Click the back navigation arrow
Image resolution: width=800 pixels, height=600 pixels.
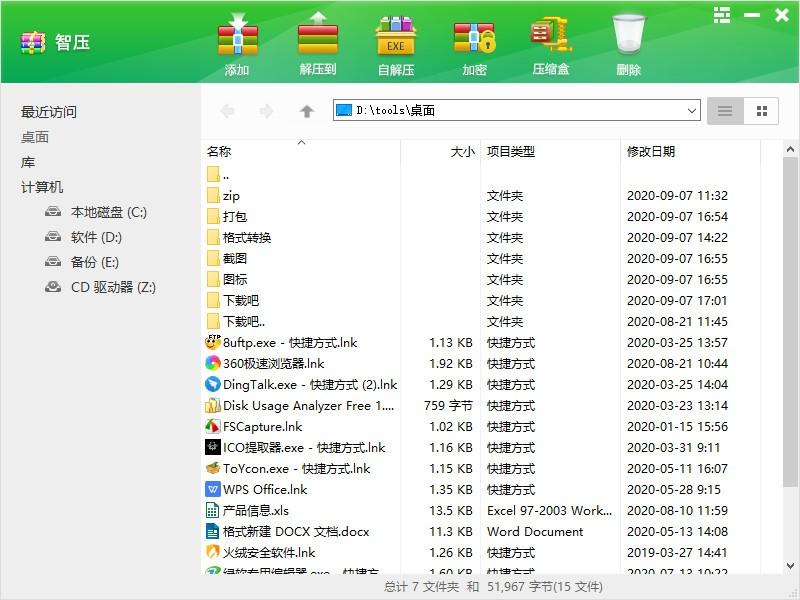(x=227, y=111)
